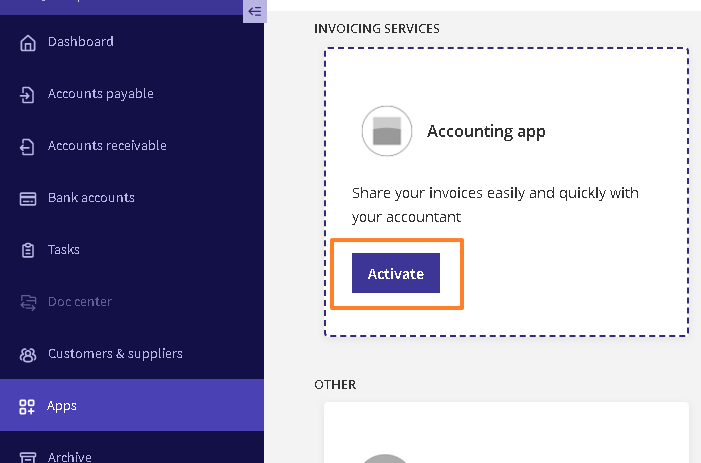
Task: Click the Customers & suppliers people icon
Action: (28, 355)
